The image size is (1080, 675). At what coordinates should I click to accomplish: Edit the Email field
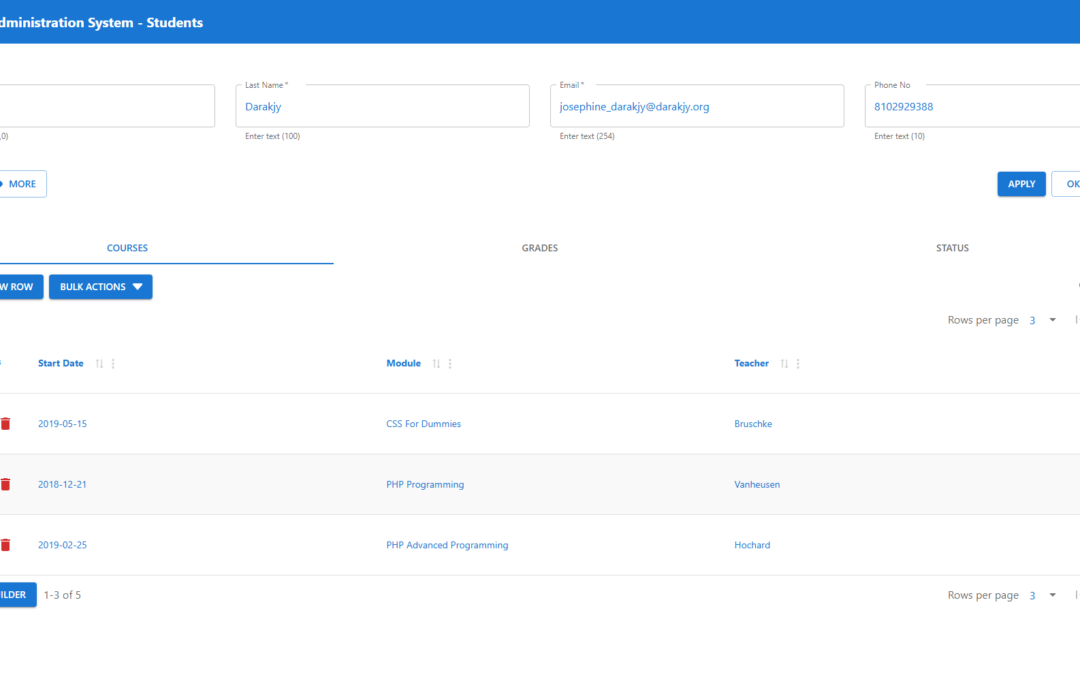696,106
